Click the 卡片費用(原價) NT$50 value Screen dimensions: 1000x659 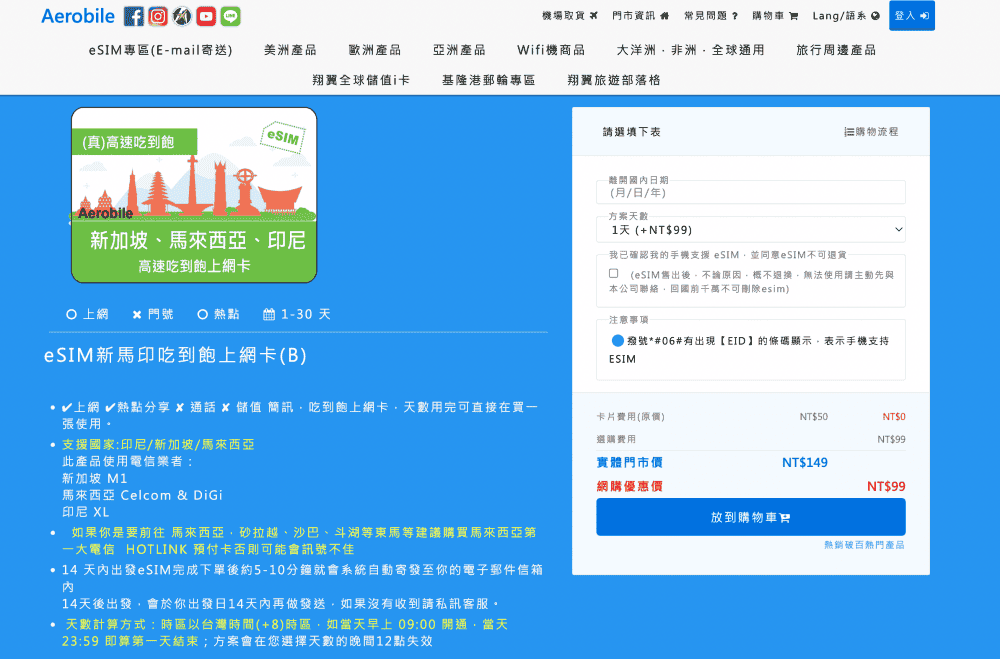[814, 417]
